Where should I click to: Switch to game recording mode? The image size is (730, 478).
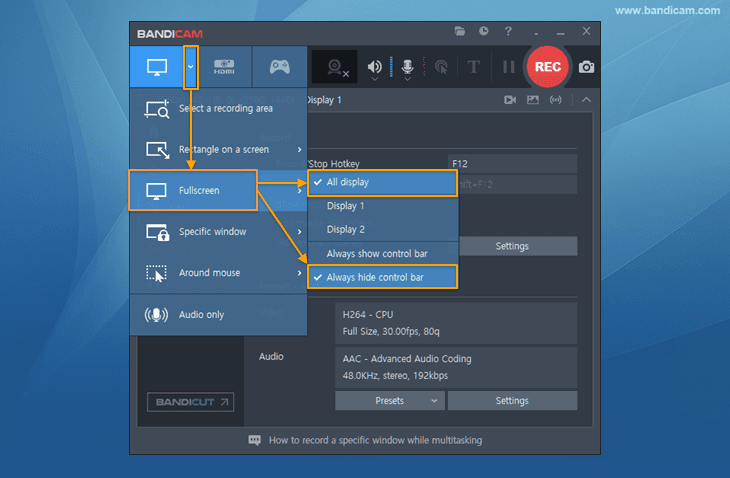[279, 67]
